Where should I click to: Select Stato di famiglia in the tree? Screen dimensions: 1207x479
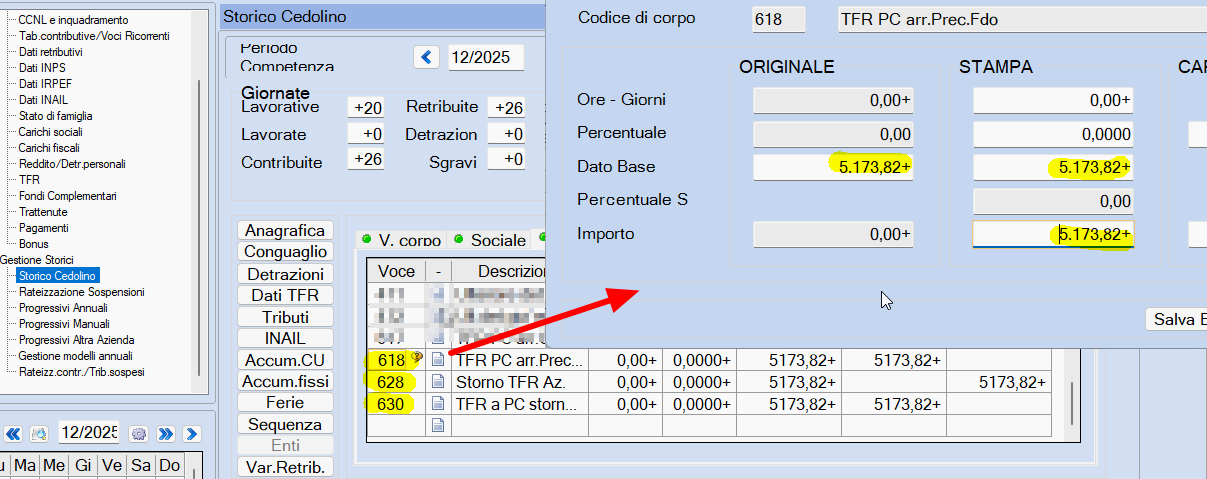56,116
